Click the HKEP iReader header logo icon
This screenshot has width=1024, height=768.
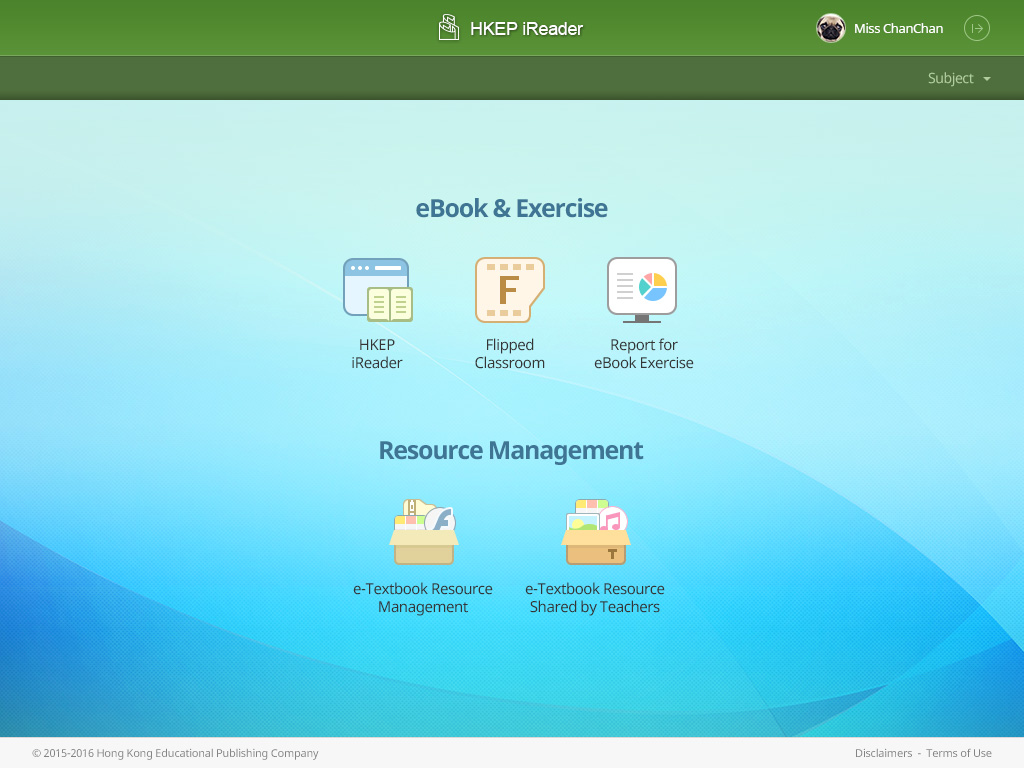tap(449, 28)
